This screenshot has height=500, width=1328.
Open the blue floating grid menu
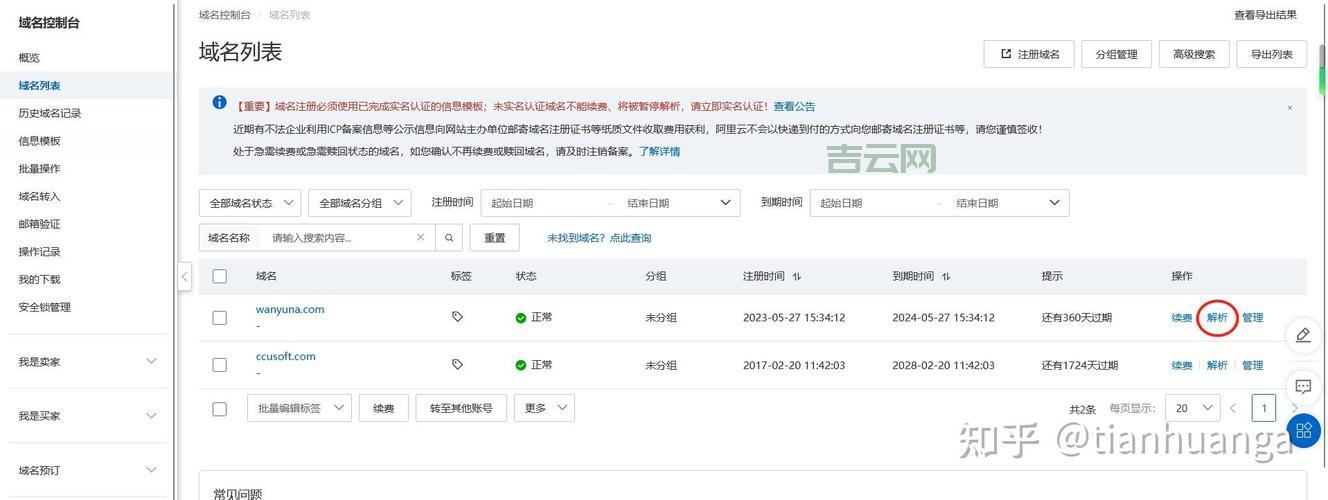[x=1303, y=431]
